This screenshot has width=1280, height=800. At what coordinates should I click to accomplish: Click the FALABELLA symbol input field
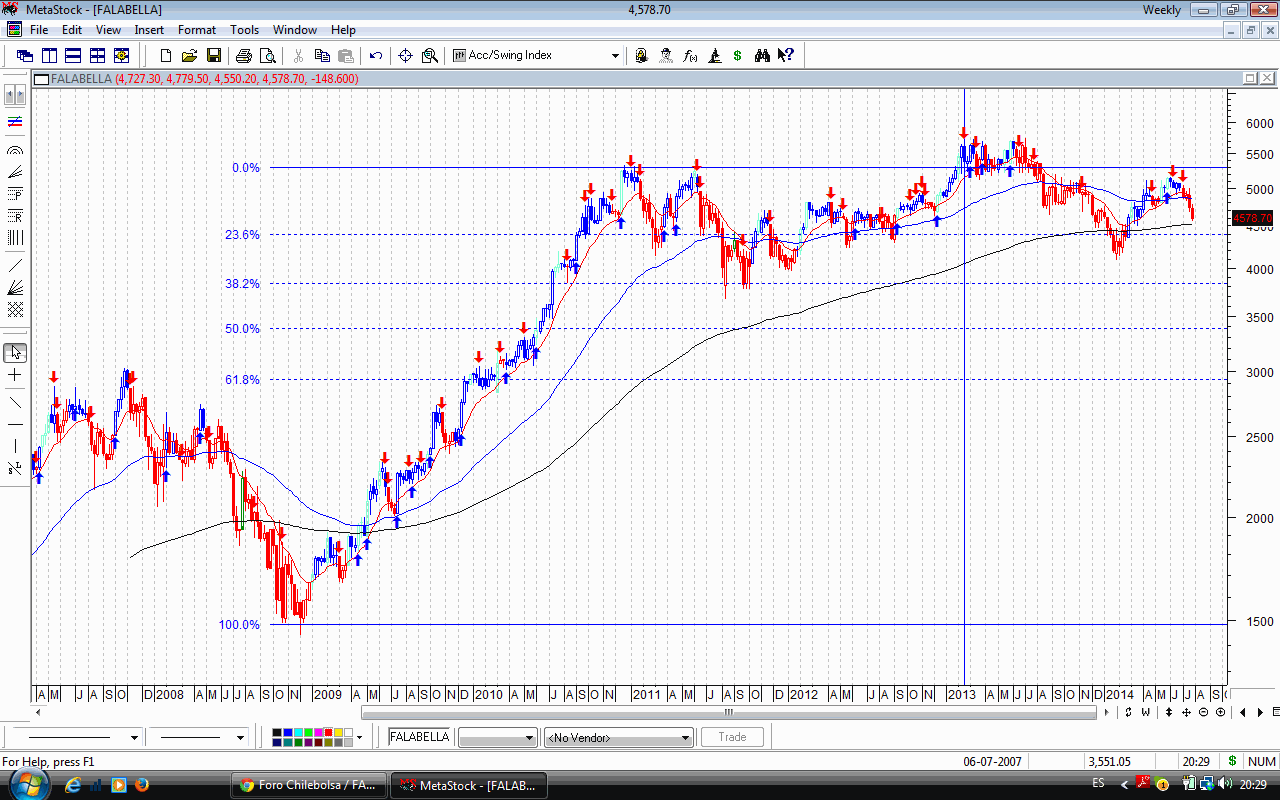[x=420, y=737]
